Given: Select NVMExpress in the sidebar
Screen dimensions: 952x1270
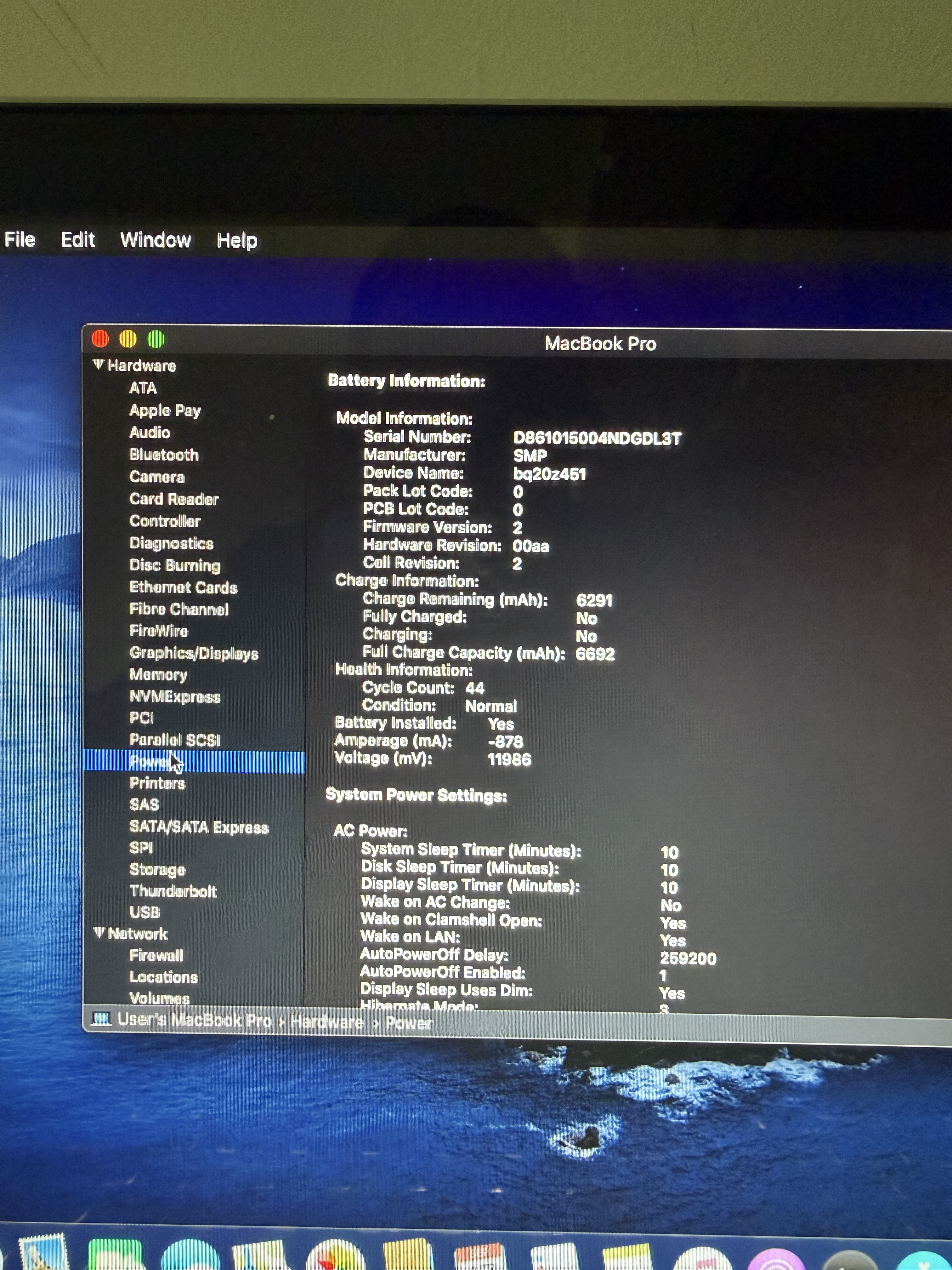Looking at the screenshot, I should 175,696.
